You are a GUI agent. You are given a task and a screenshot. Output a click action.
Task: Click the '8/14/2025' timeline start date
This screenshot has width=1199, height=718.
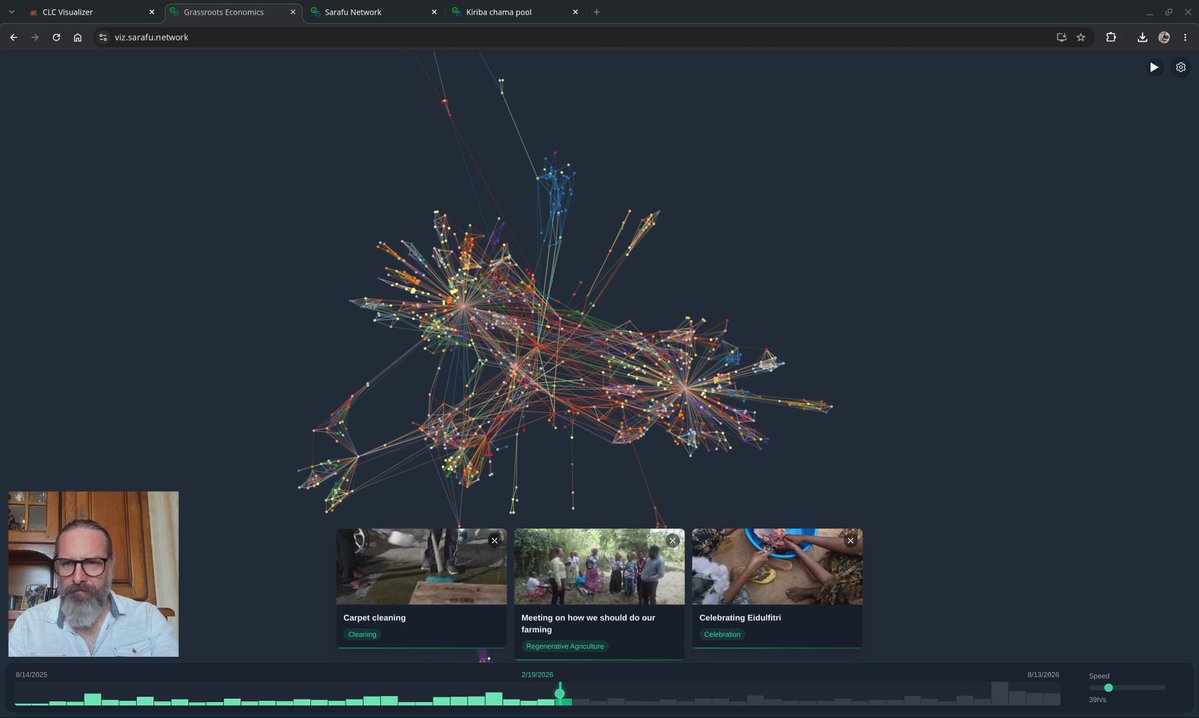31,675
